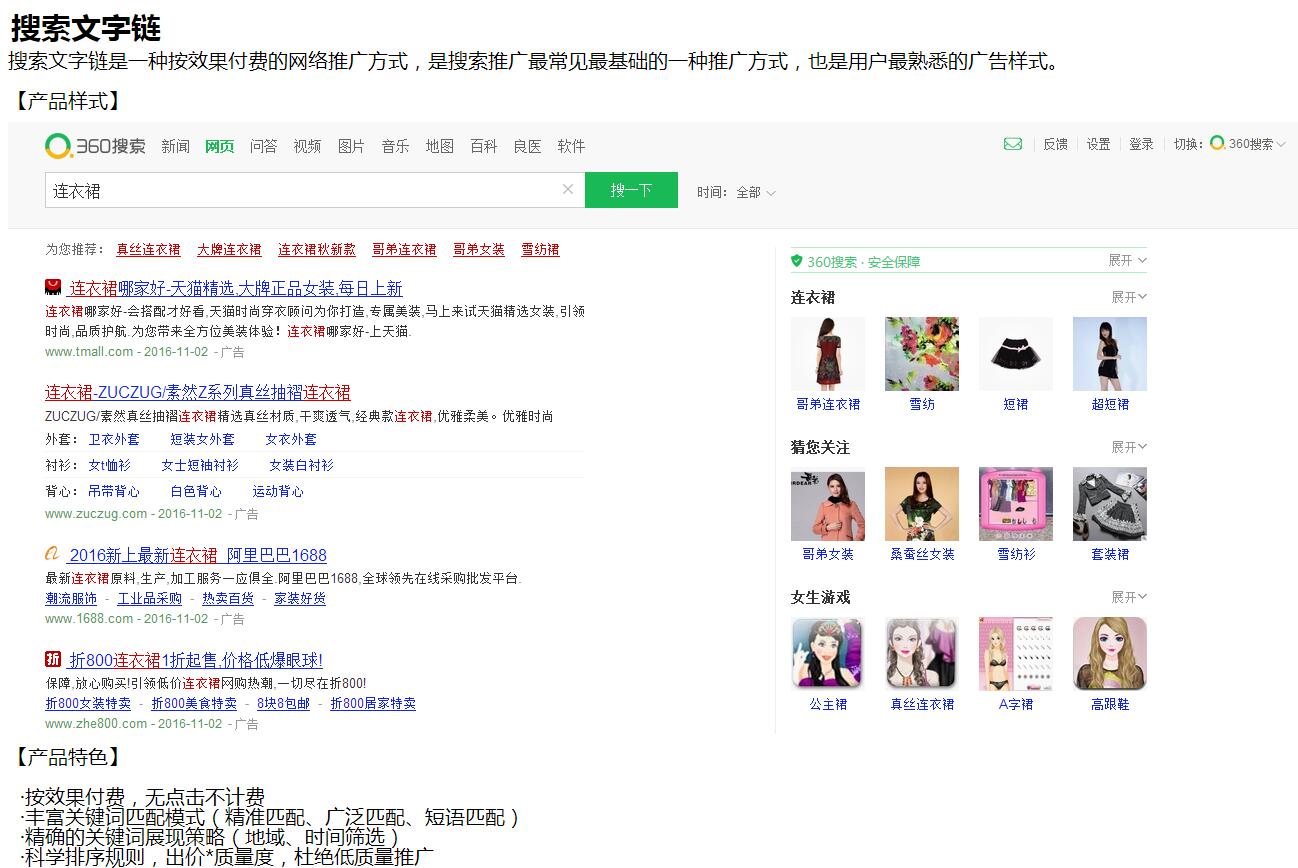Click the 搜一下 search button
The height and width of the screenshot is (868, 1298).
coord(631,190)
